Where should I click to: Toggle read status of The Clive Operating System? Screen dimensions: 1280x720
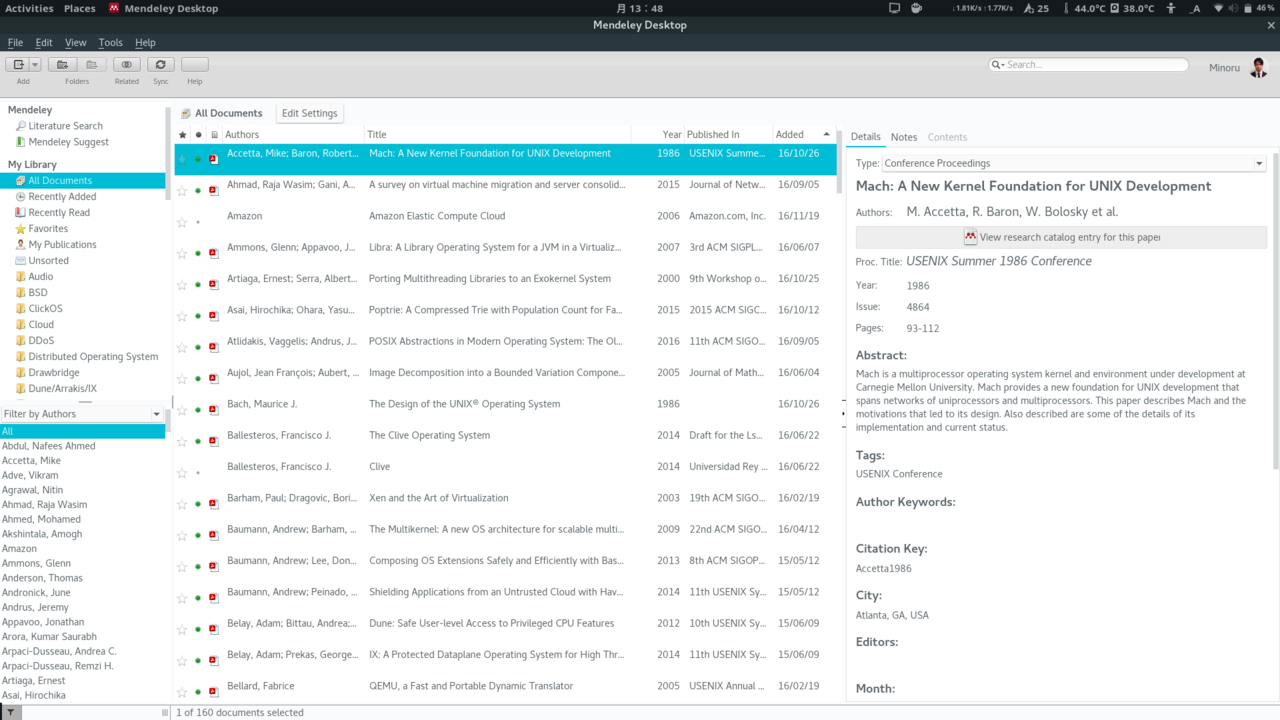198,441
